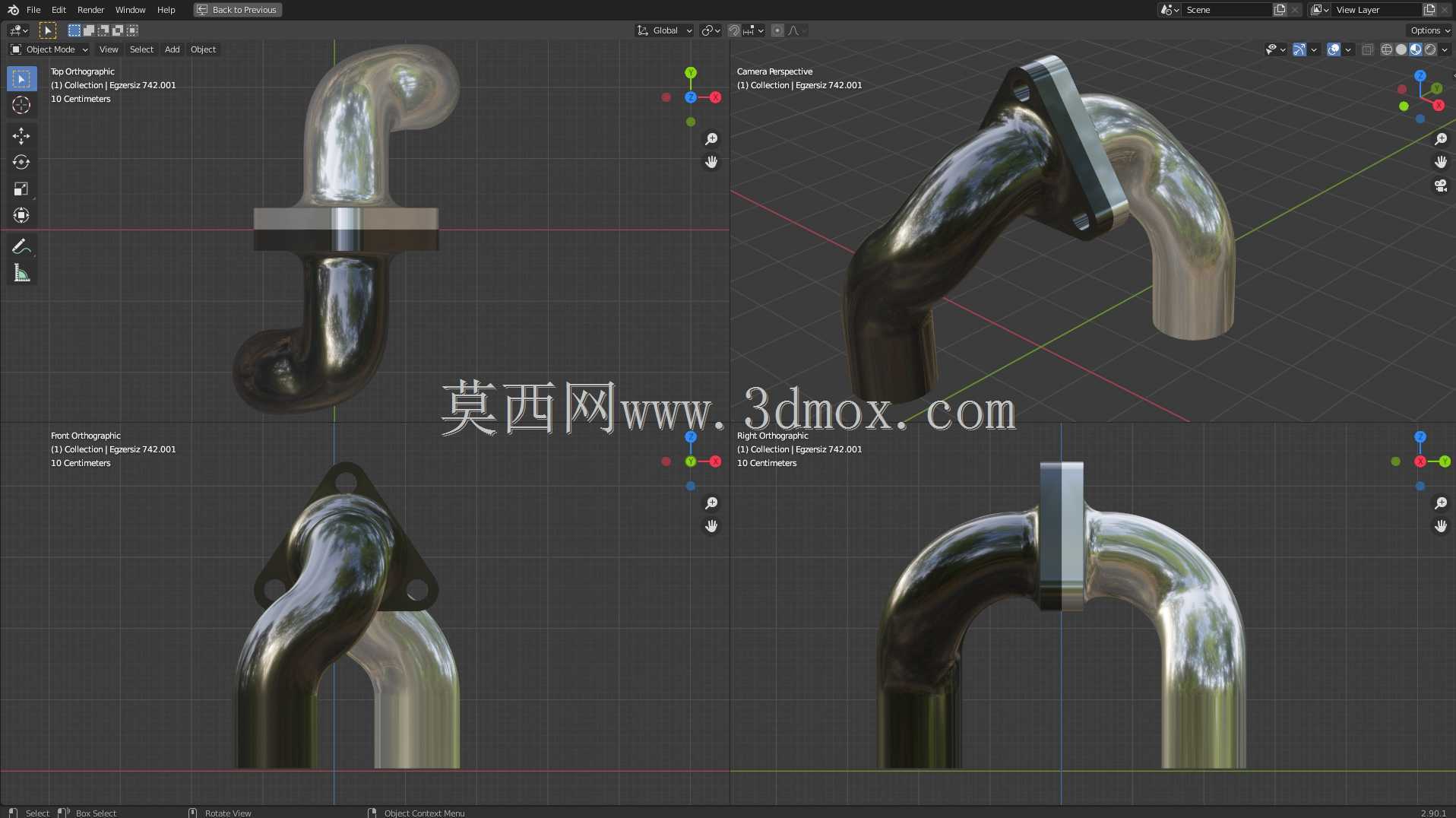This screenshot has width=1456, height=818.
Task: Select the Select Box tool in toolbar
Action: tap(21, 78)
